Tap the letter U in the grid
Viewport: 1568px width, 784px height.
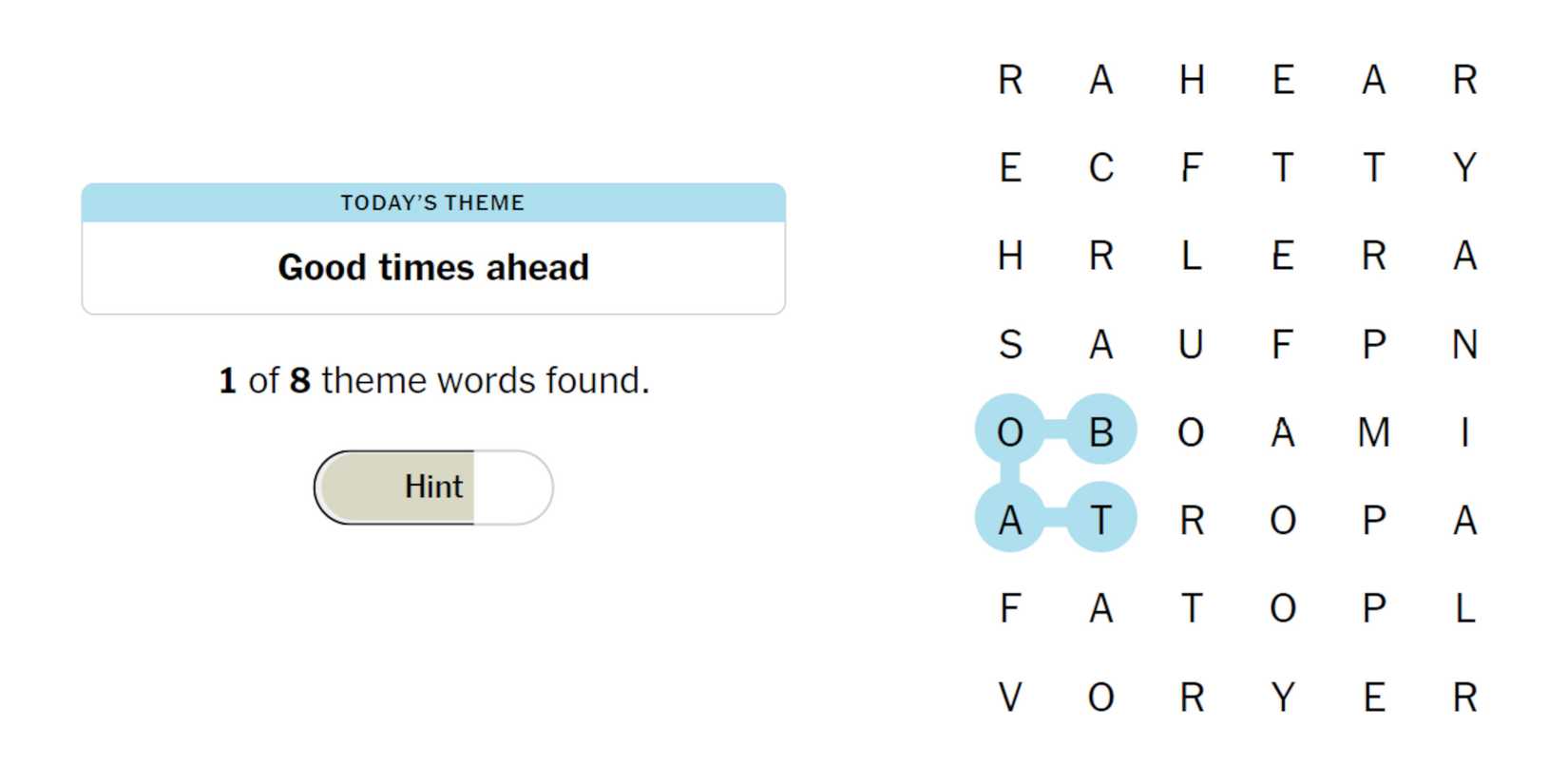1191,344
